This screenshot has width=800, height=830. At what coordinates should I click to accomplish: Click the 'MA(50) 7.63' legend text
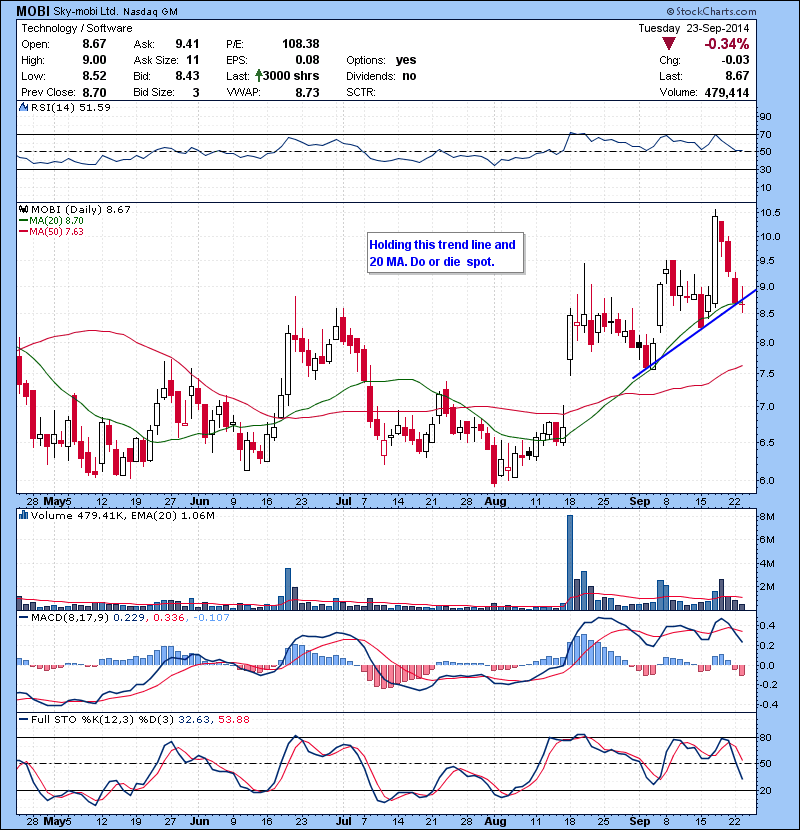click(56, 232)
